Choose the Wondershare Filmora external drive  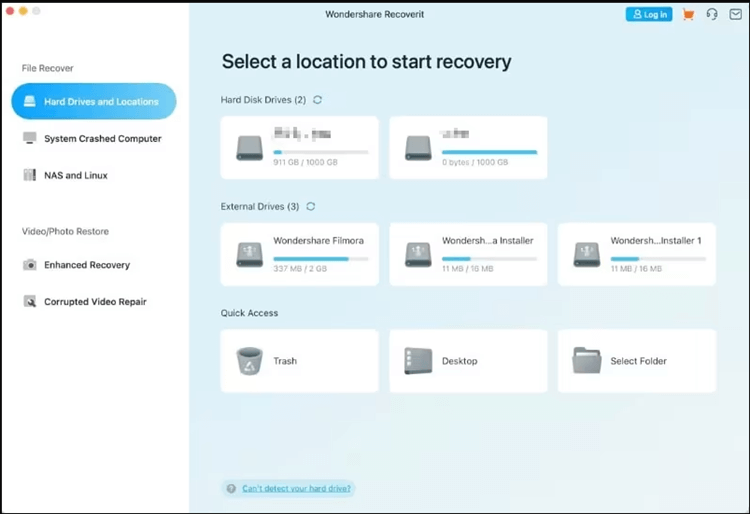299,254
